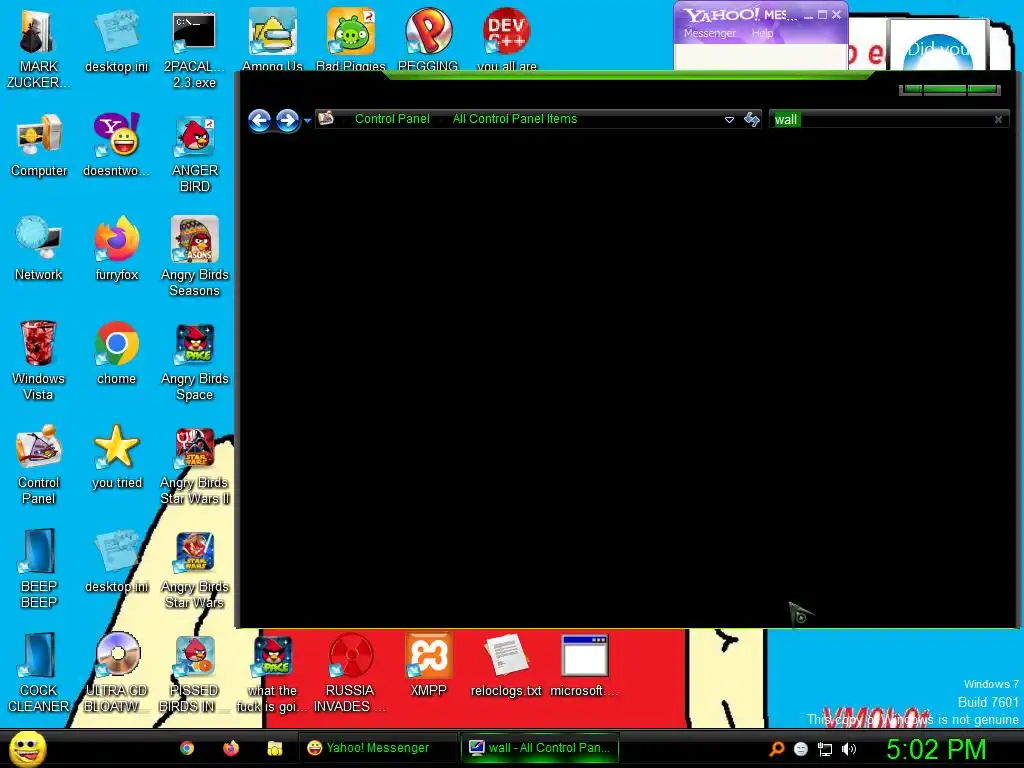Refresh the Control Panel view
Viewport: 1024px width, 768px height.
pyautogui.click(x=752, y=120)
